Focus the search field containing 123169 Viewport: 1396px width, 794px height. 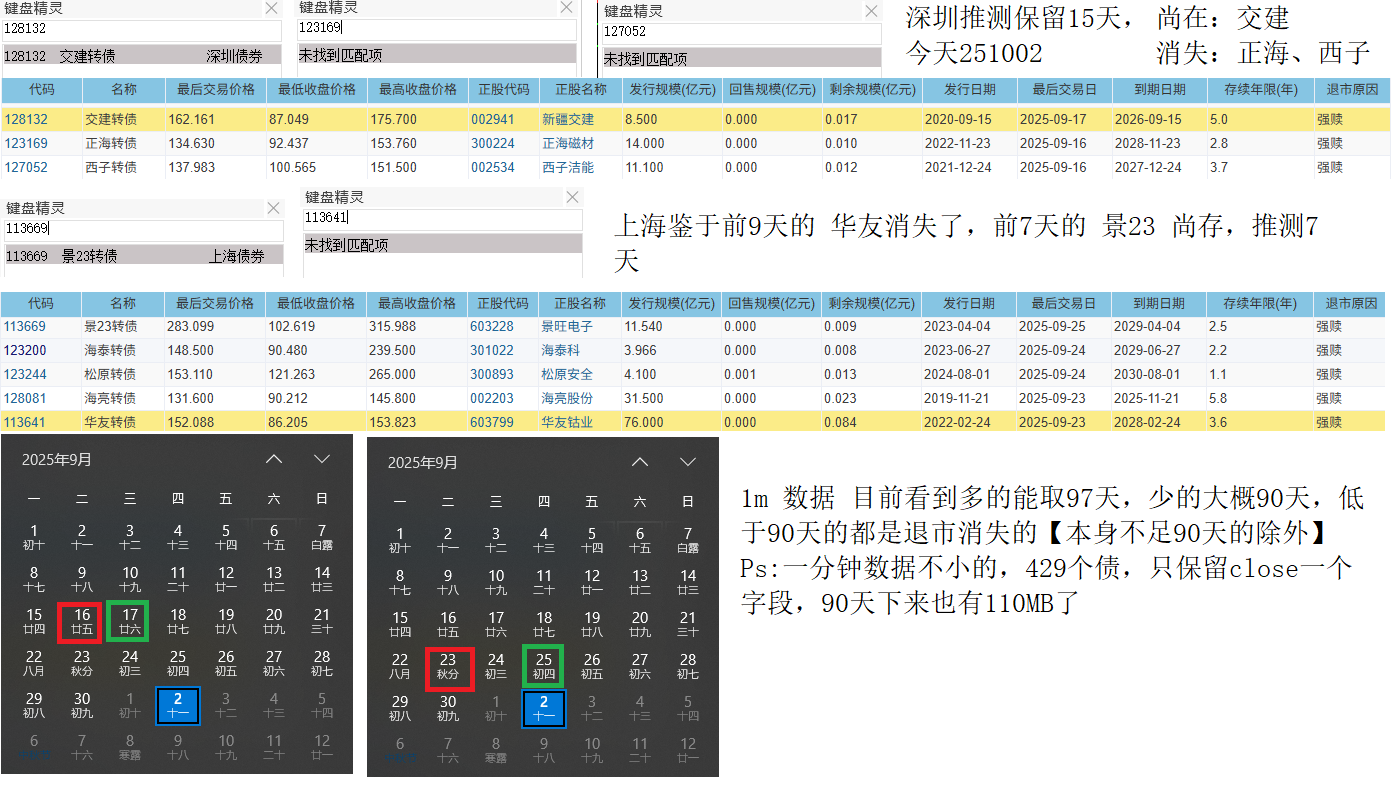pos(437,28)
